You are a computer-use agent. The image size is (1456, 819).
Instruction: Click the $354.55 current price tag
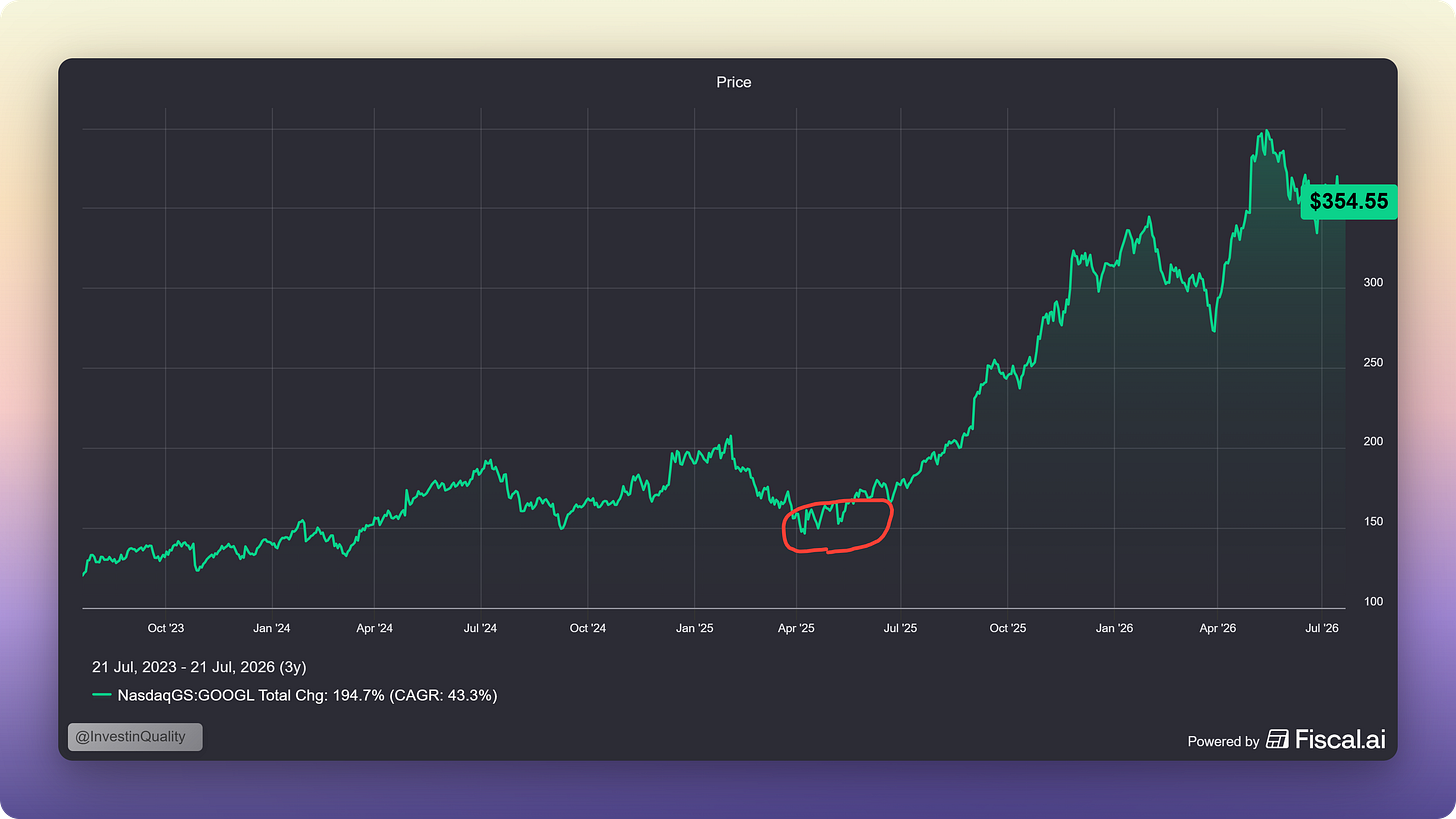coord(1349,201)
